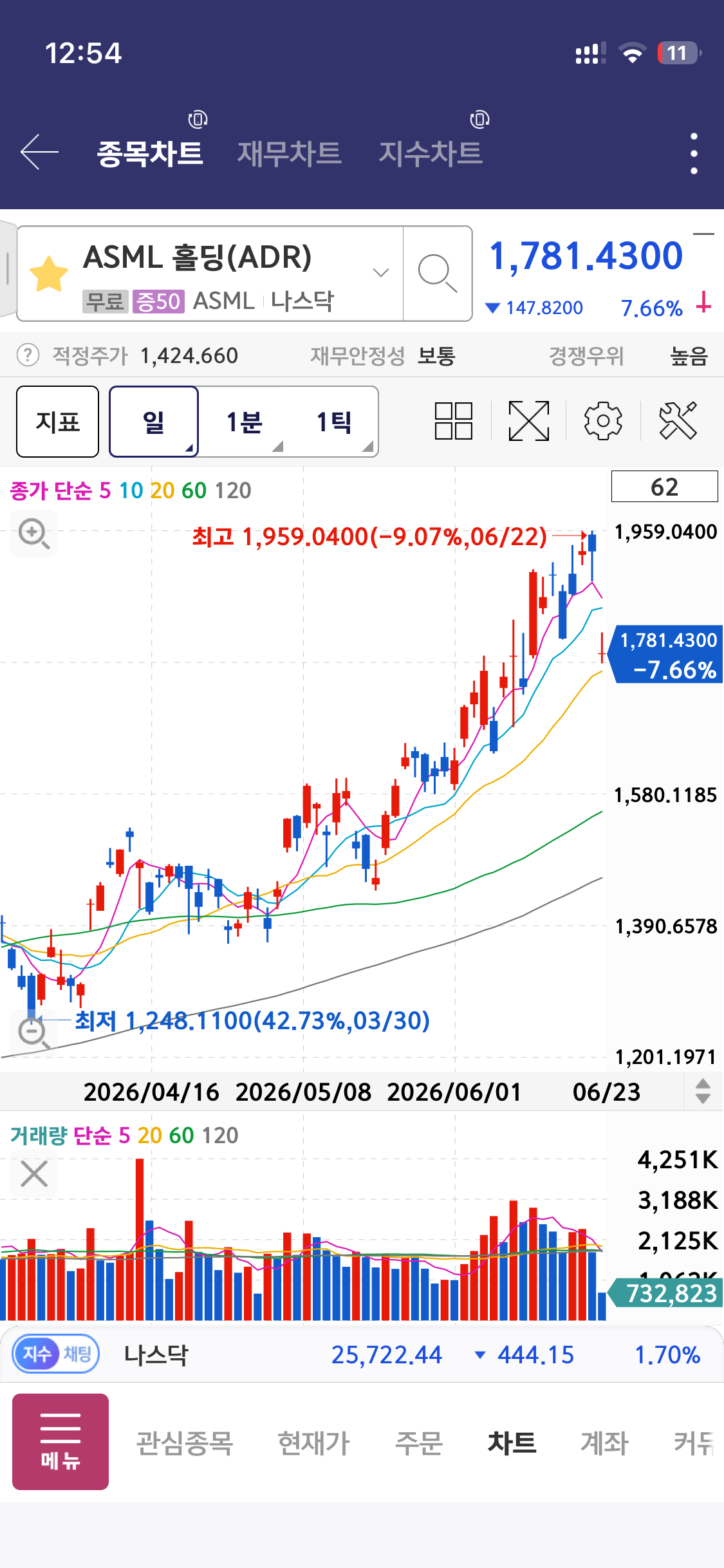724x1568 pixels.
Task: Click the 최고 1,959.0400 high marker
Action: click(369, 536)
